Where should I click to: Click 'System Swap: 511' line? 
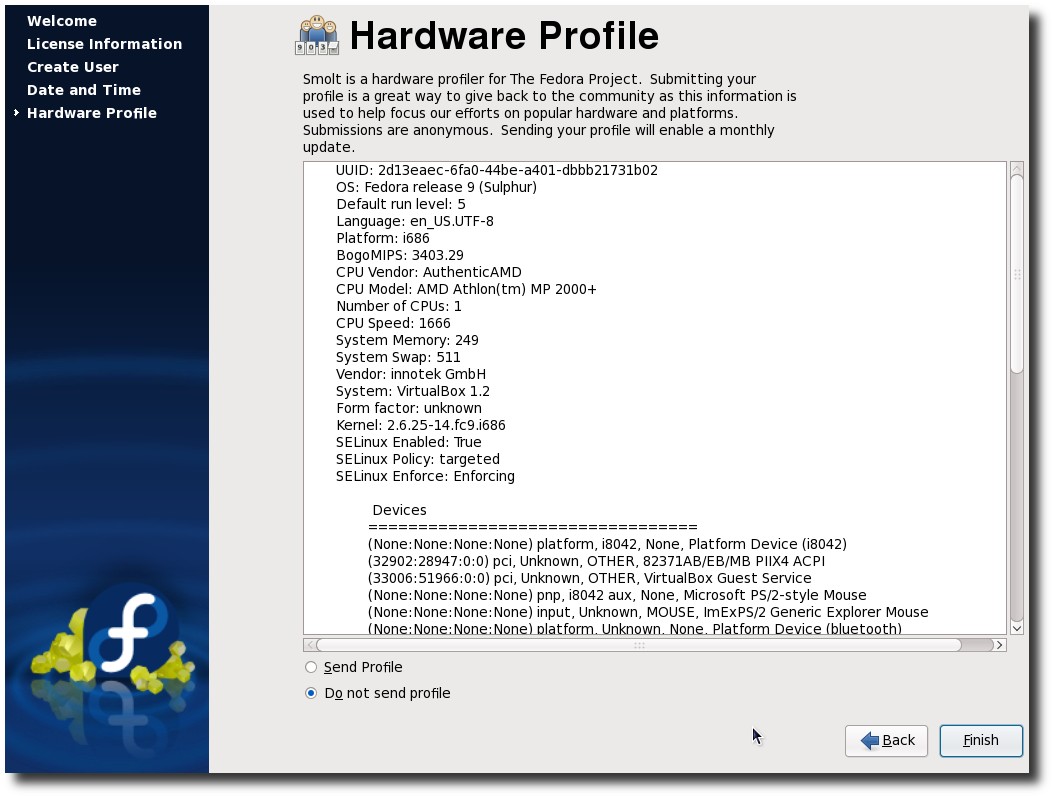tap(398, 357)
